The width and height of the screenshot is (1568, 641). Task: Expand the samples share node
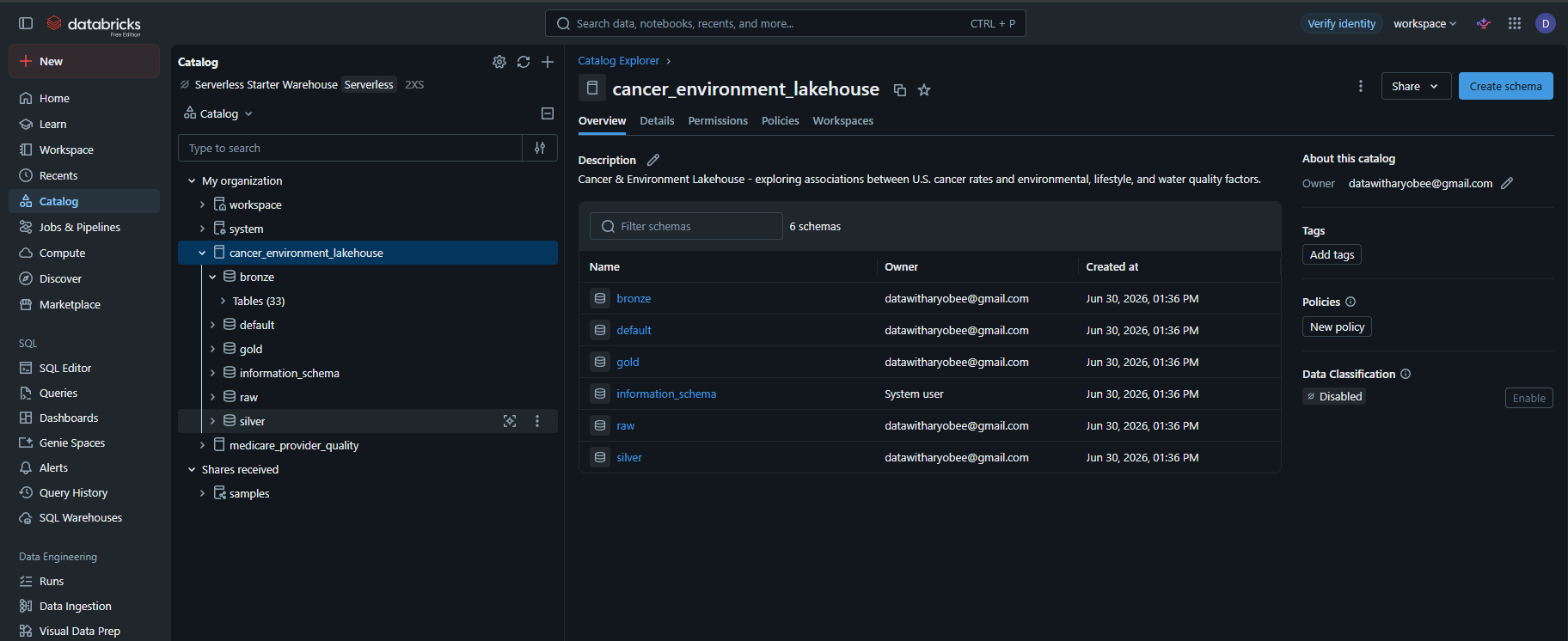202,493
